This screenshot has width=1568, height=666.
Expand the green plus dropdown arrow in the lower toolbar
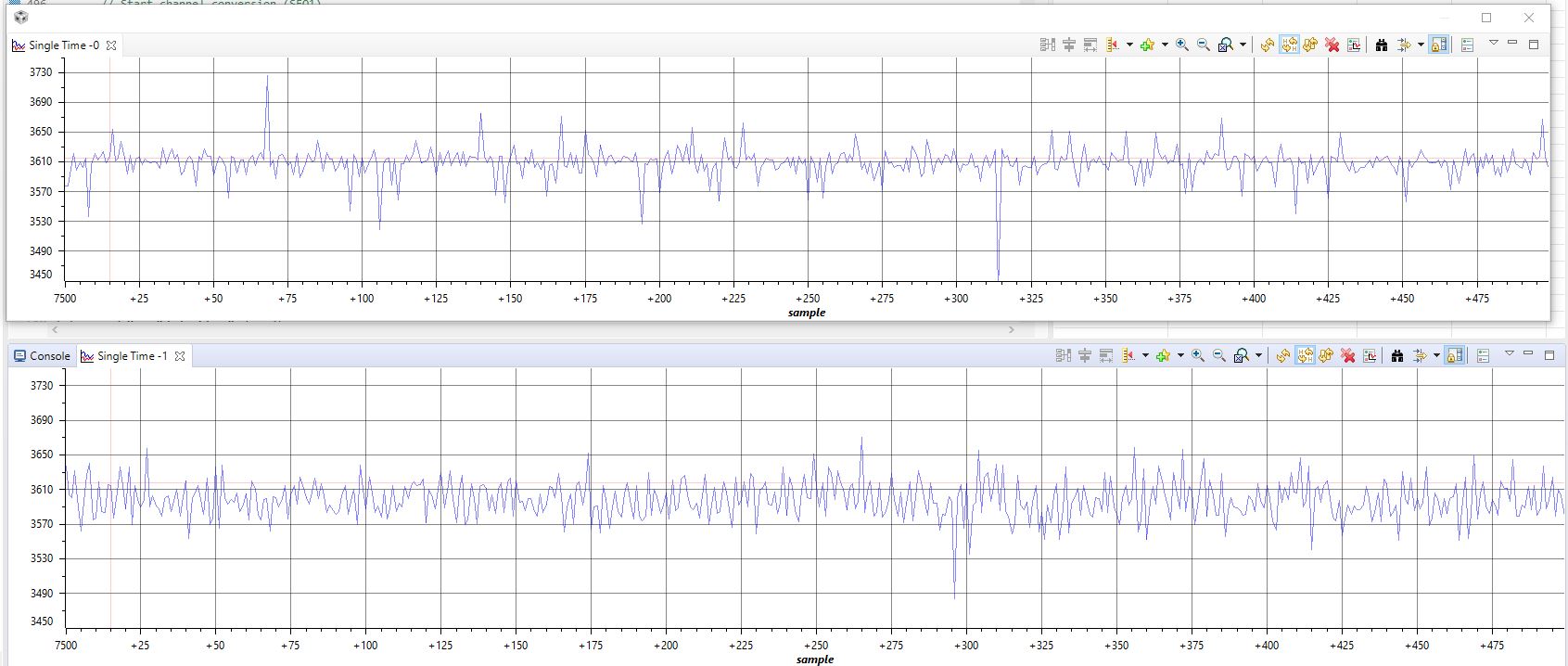tap(1180, 355)
